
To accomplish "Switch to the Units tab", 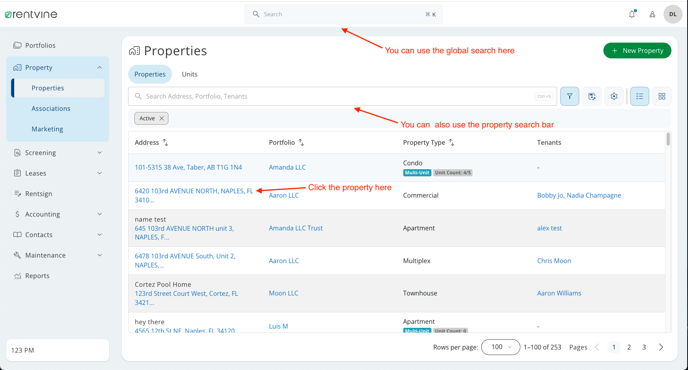I will pos(190,74).
